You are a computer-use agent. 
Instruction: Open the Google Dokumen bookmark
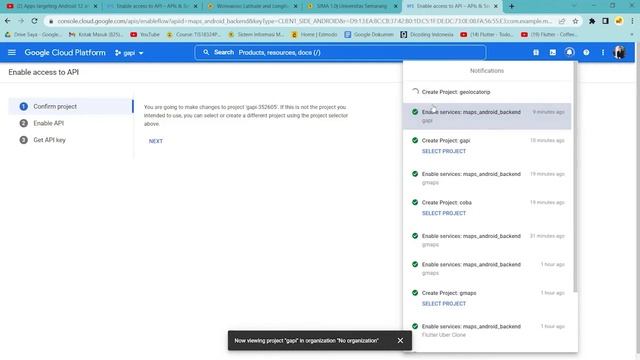point(369,35)
